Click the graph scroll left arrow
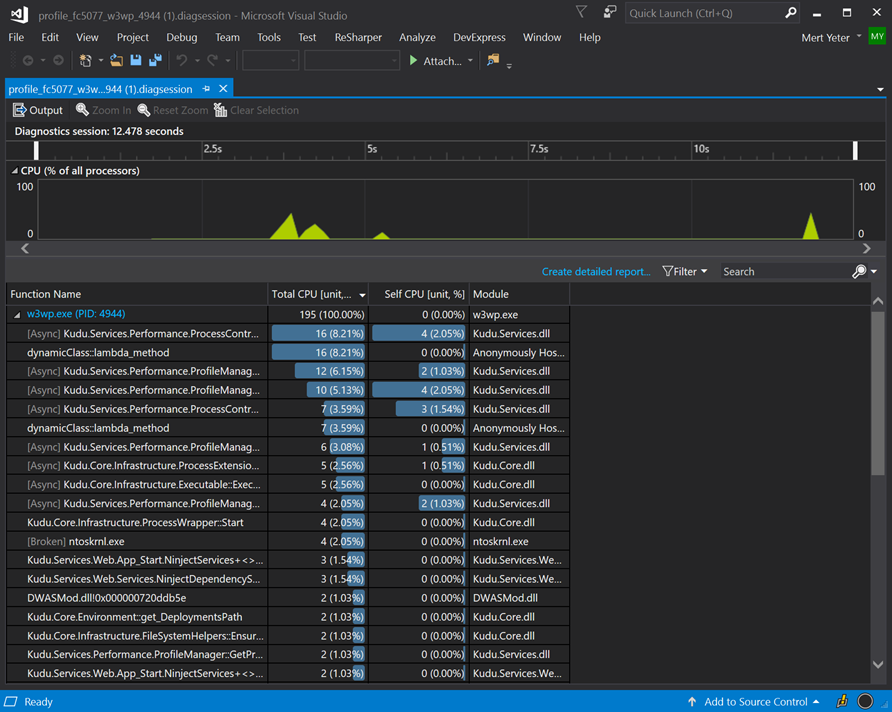Viewport: 892px width, 712px height. pyautogui.click(x=24, y=249)
